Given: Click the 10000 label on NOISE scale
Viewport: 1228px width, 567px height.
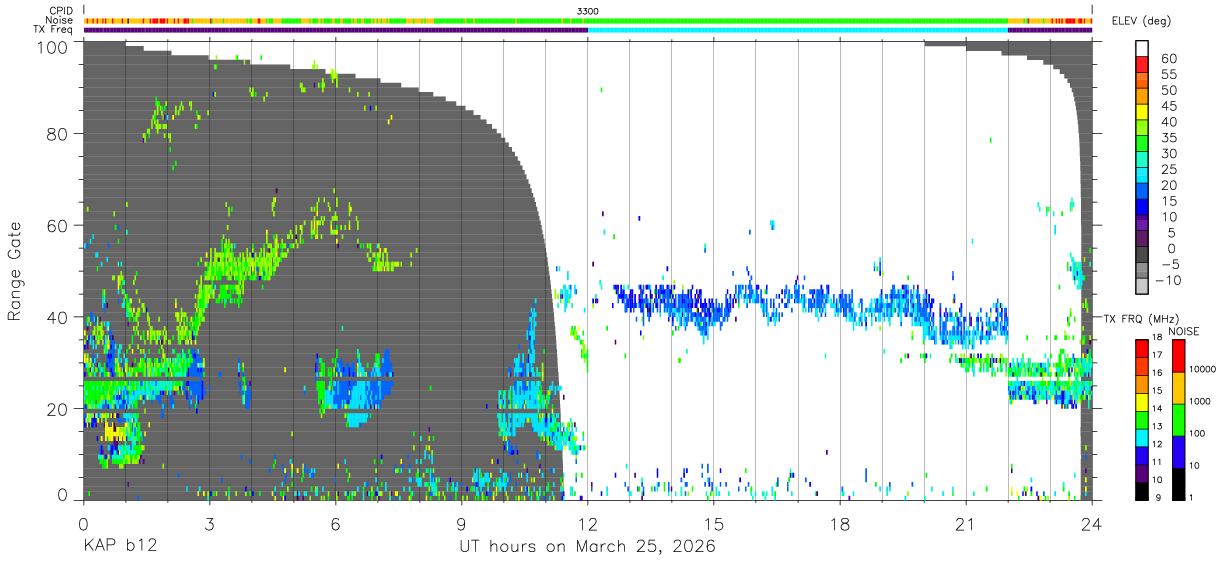Looking at the screenshot, I should click(x=1203, y=369).
